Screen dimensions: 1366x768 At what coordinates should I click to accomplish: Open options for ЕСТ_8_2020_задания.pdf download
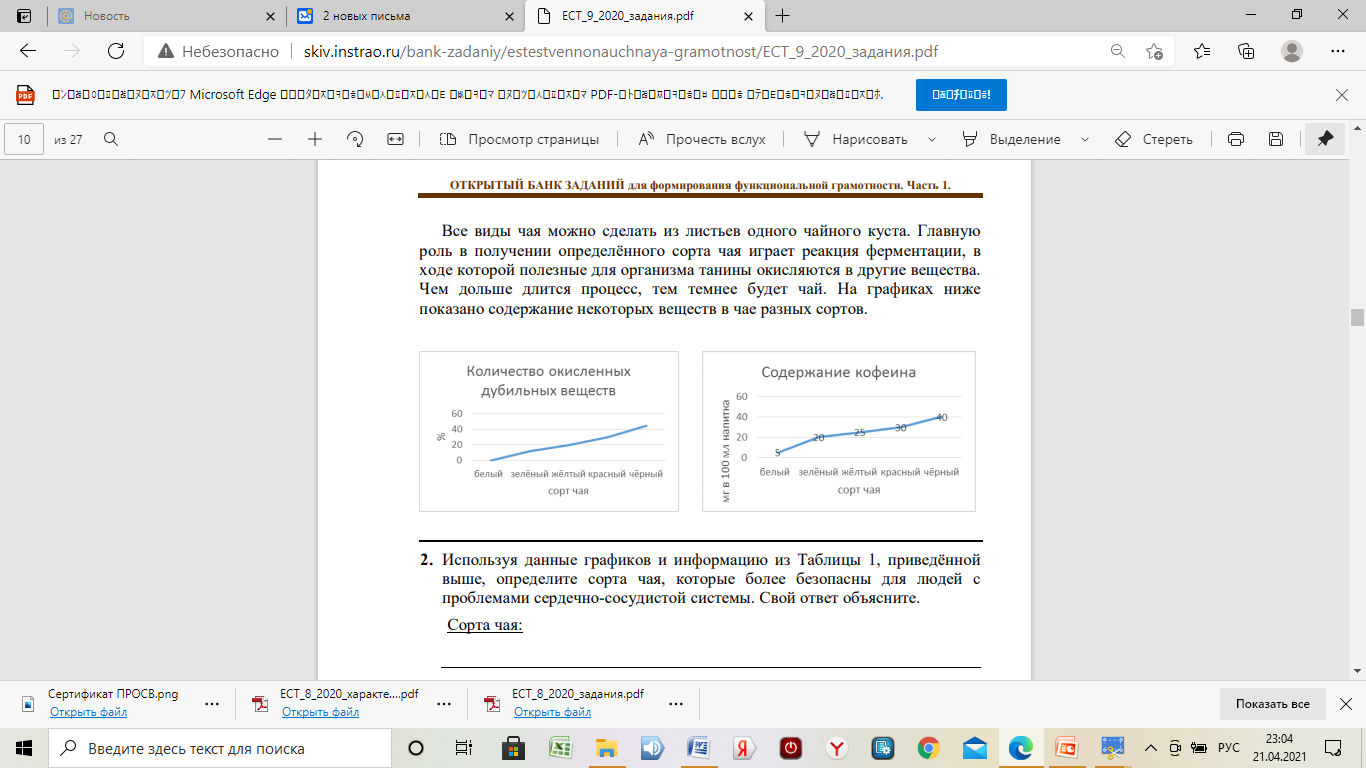(676, 703)
